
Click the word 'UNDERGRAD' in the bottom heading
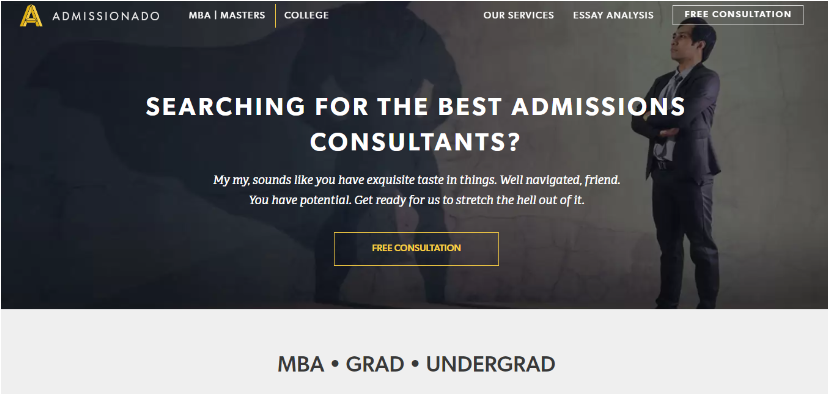coord(491,364)
